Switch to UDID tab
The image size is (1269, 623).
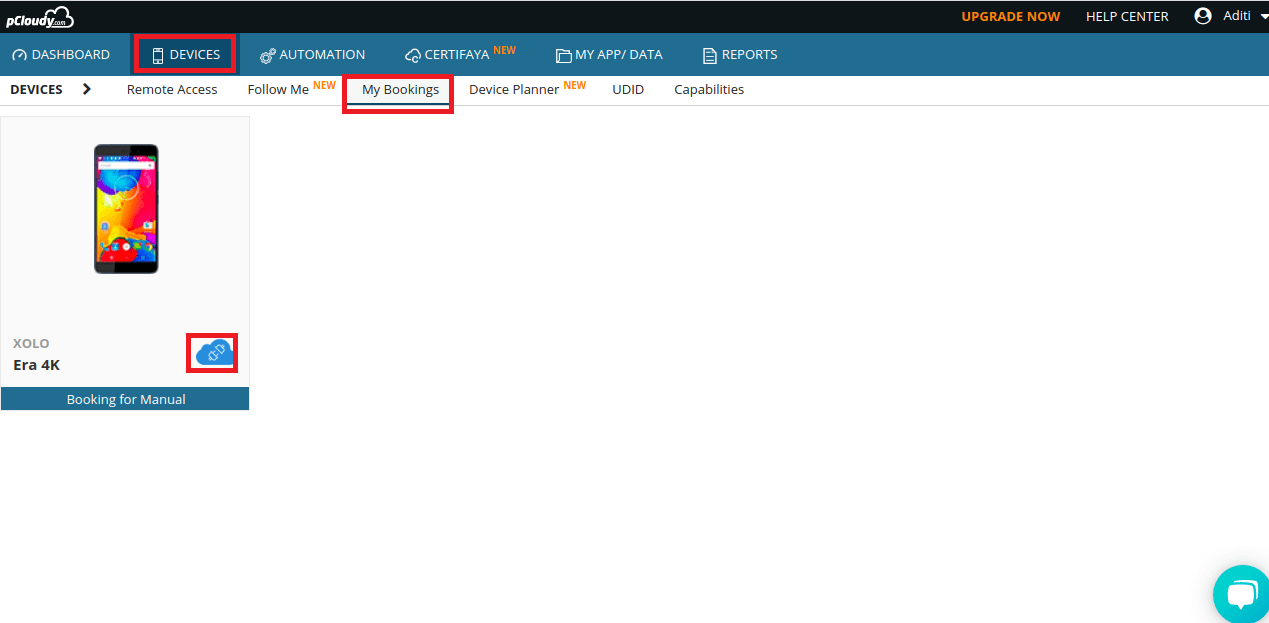point(628,90)
